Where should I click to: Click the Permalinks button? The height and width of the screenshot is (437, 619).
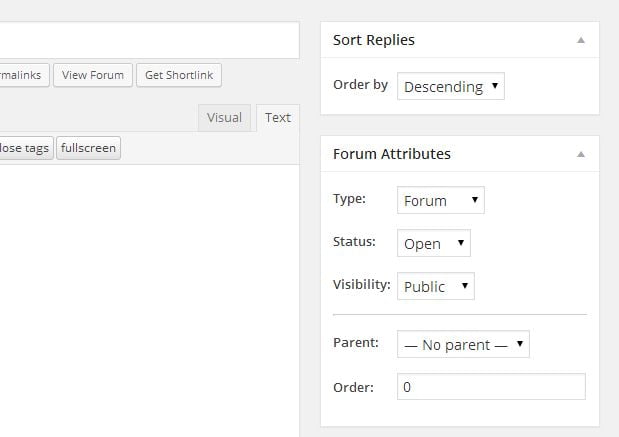[x=22, y=75]
